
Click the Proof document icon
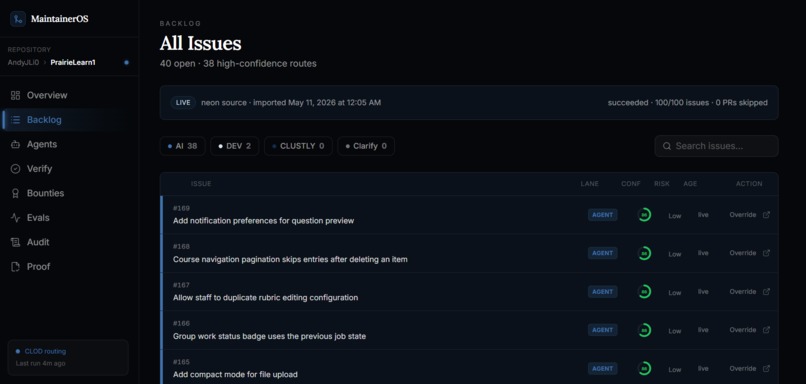[x=15, y=266]
